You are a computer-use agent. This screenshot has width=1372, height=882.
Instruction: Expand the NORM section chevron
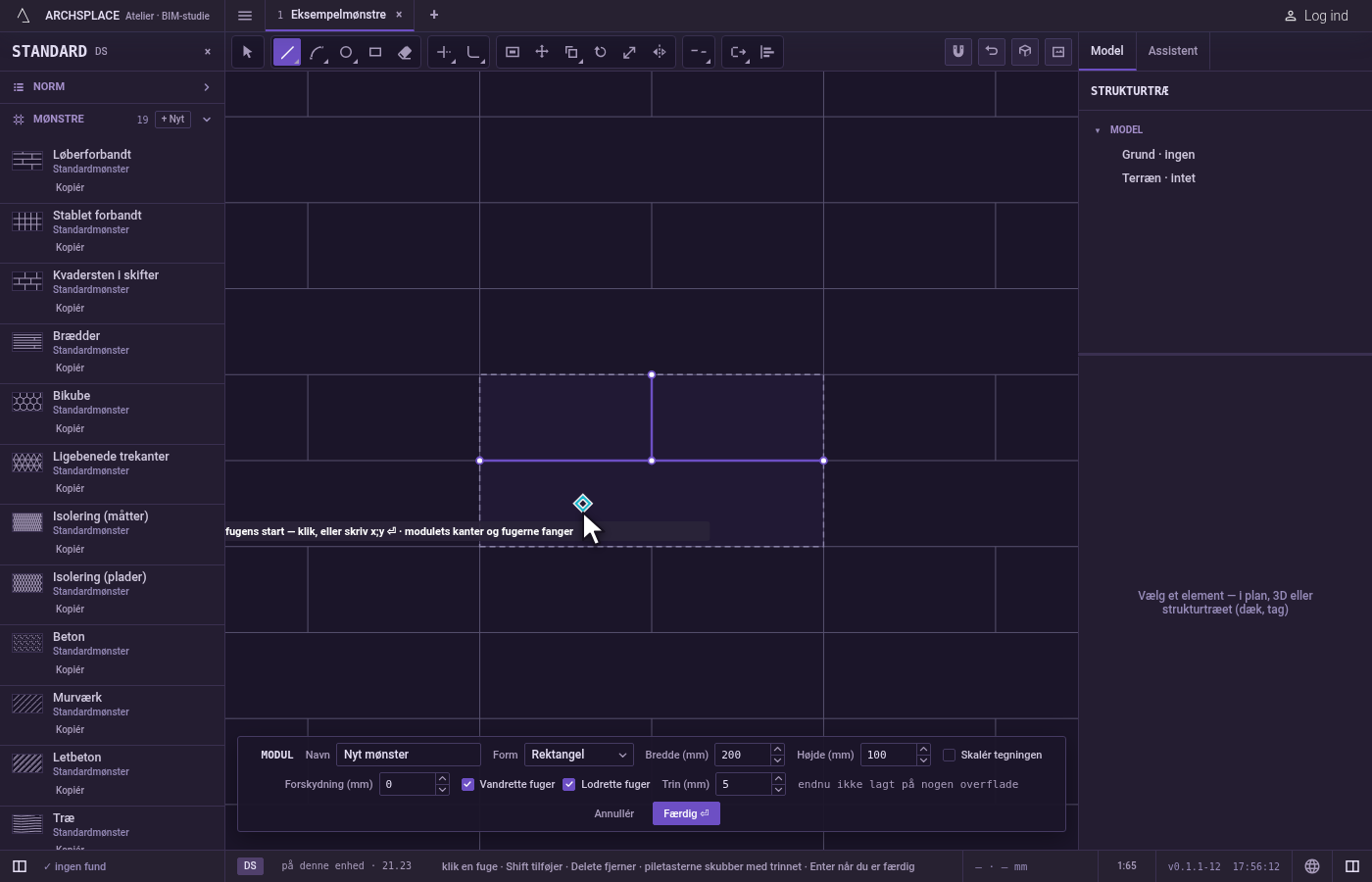pyautogui.click(x=207, y=87)
